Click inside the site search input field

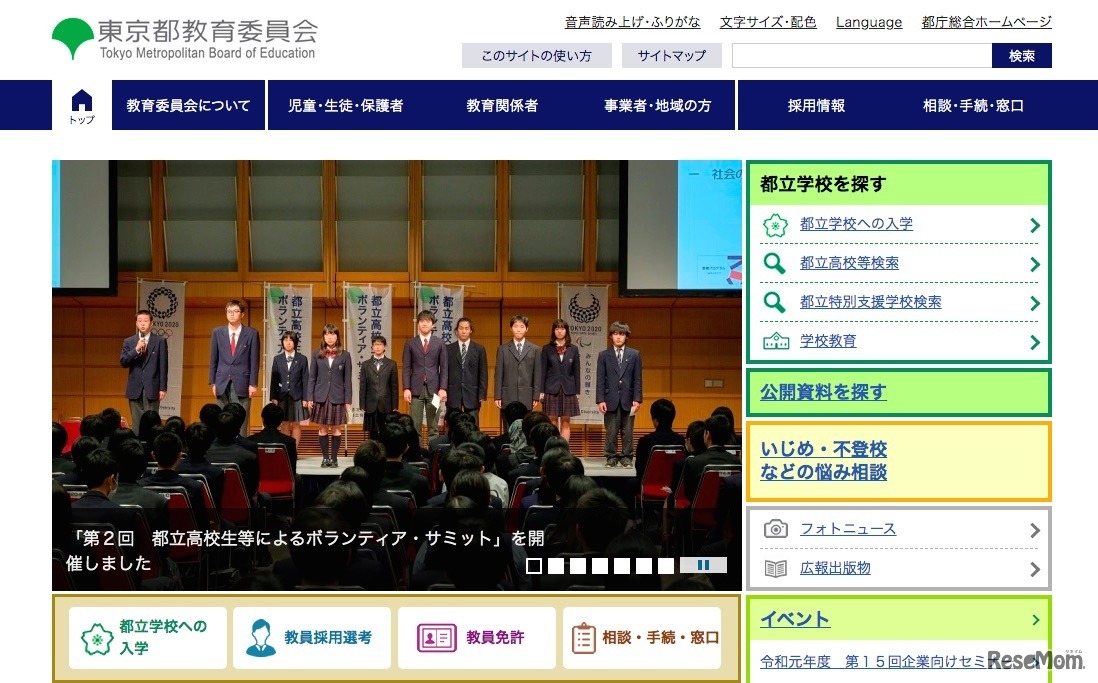tap(858, 57)
